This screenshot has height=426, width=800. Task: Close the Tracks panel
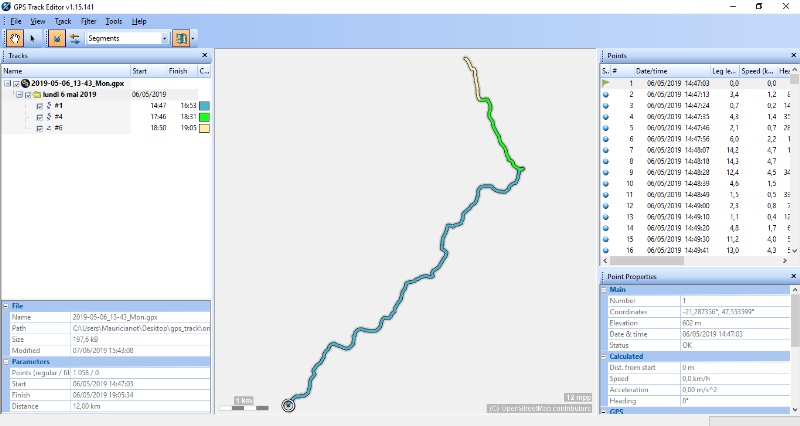tap(205, 55)
